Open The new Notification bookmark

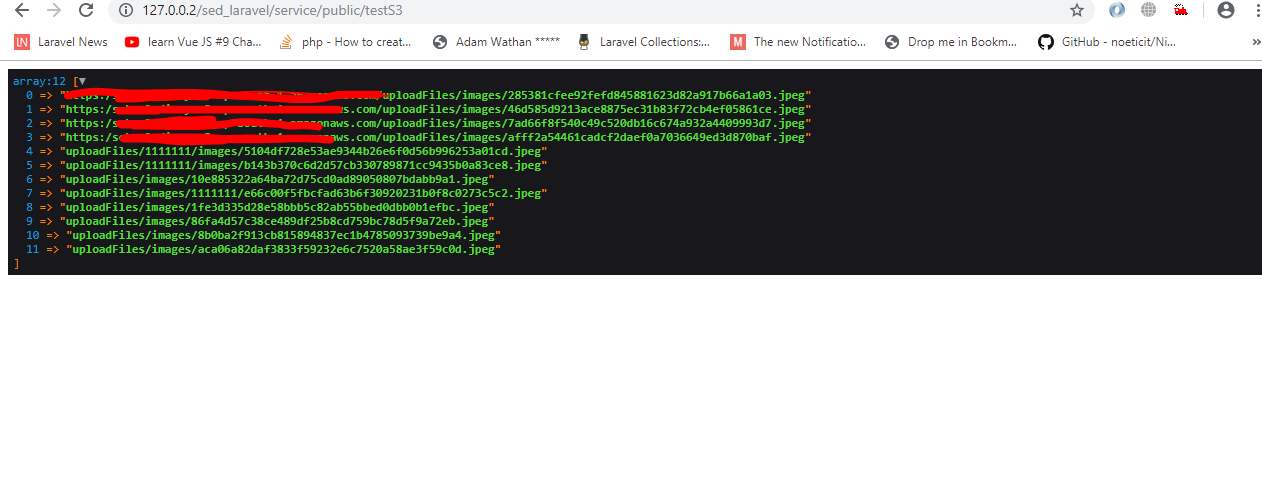[799, 42]
